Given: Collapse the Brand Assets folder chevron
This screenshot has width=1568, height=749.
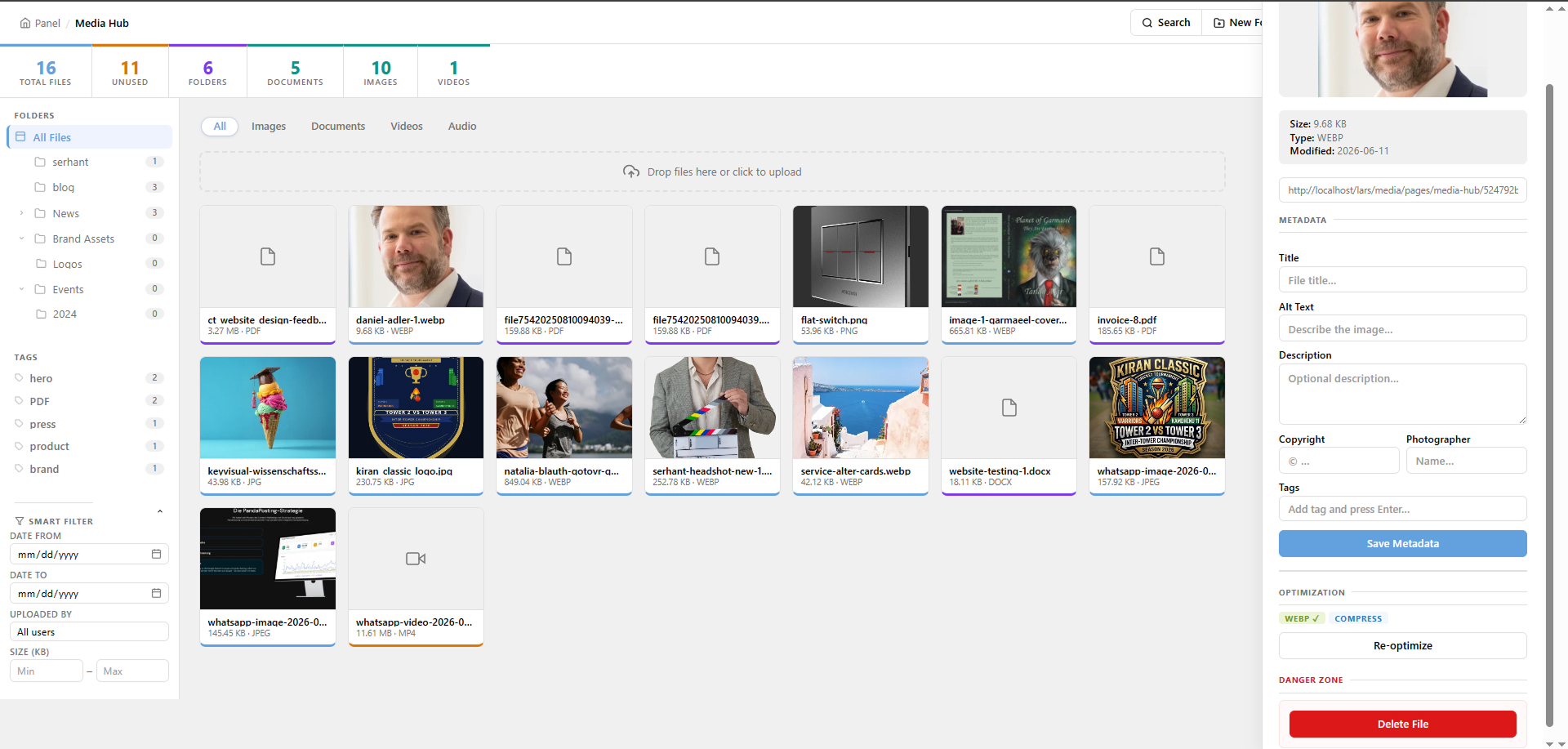Looking at the screenshot, I should click(21, 239).
